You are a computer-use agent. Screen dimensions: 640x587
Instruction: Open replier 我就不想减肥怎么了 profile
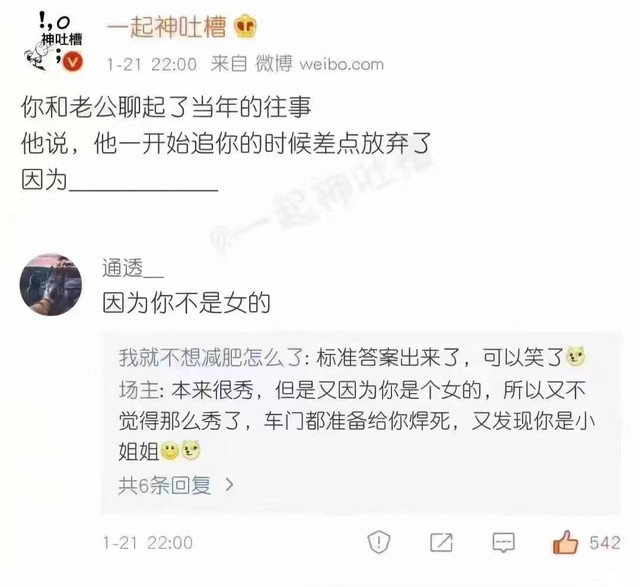(x=210, y=358)
